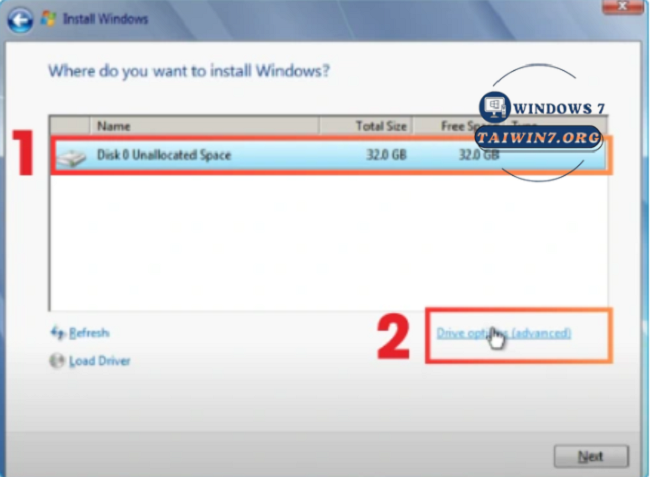Screen dimensions: 650x477
Task: Click the Load Driver disc icon
Action: pyautogui.click(x=57, y=361)
